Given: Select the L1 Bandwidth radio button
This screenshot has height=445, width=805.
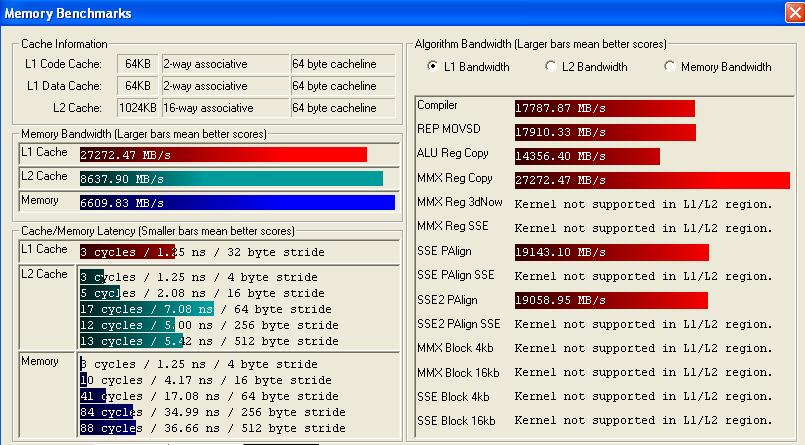Looking at the screenshot, I should click(433, 66).
